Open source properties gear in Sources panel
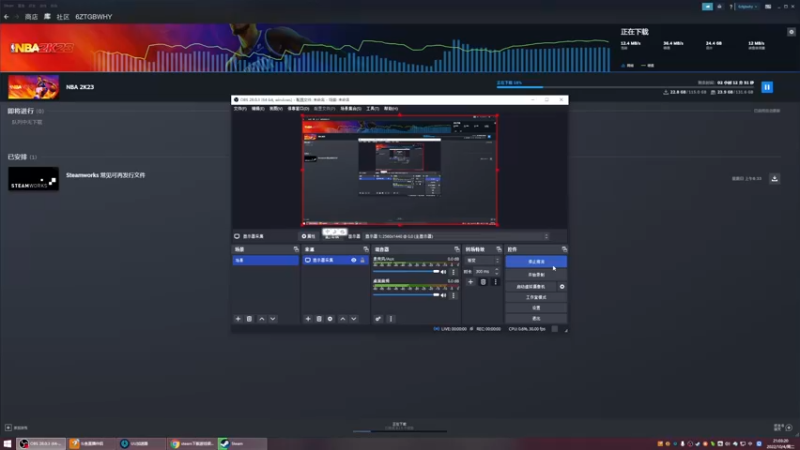The height and width of the screenshot is (450, 800). tap(330, 319)
